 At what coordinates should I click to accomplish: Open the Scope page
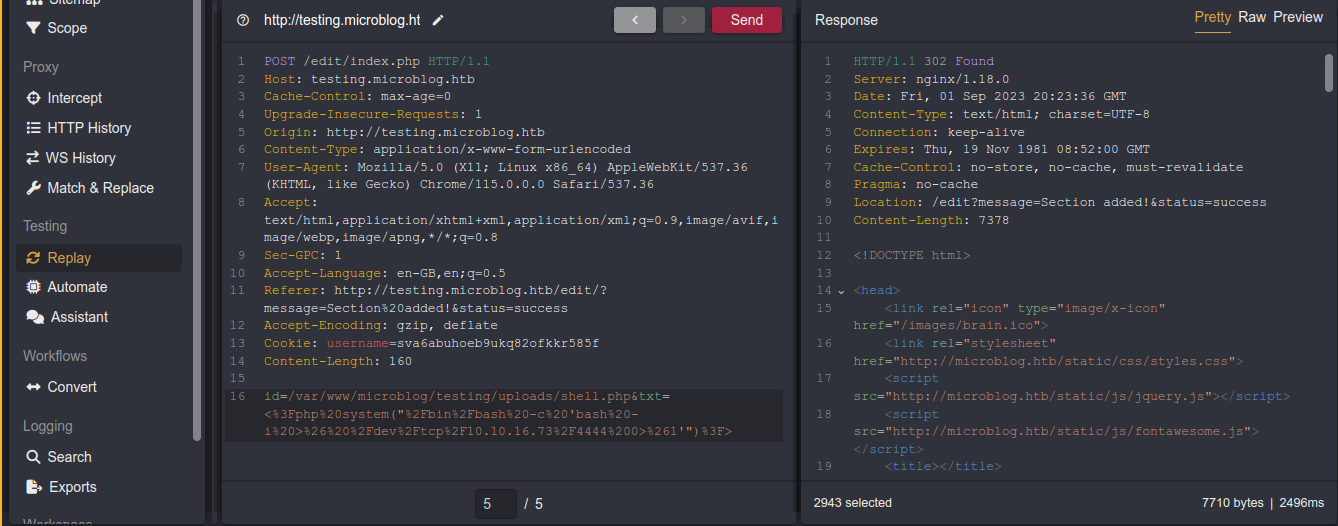point(66,28)
